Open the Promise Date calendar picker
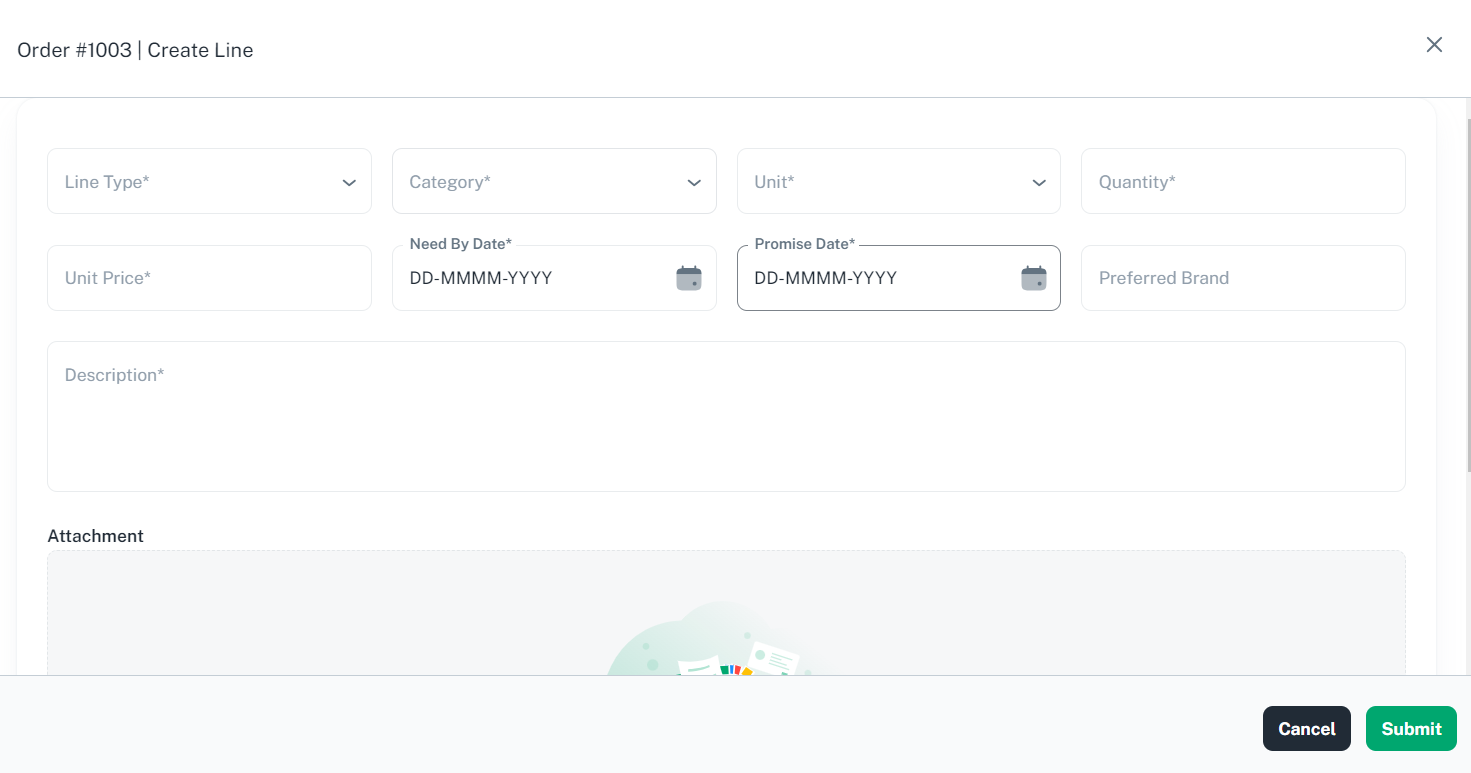 pos(1032,278)
